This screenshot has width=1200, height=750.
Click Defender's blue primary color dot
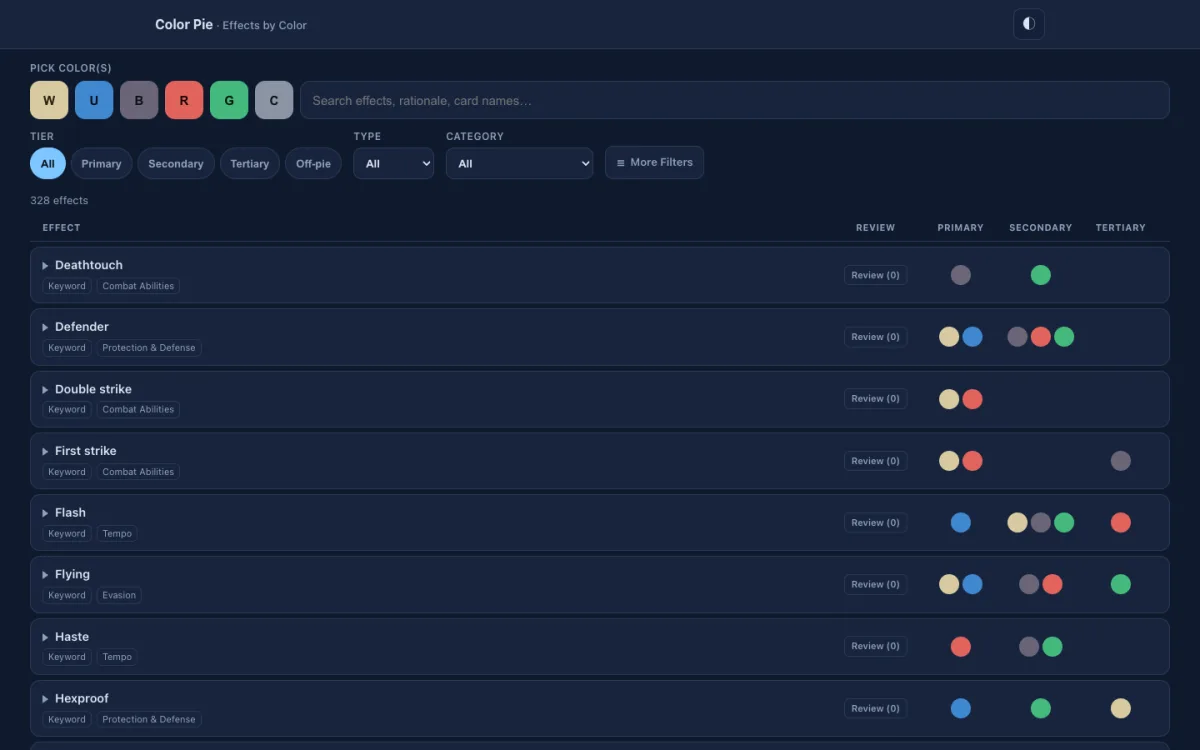[972, 337]
